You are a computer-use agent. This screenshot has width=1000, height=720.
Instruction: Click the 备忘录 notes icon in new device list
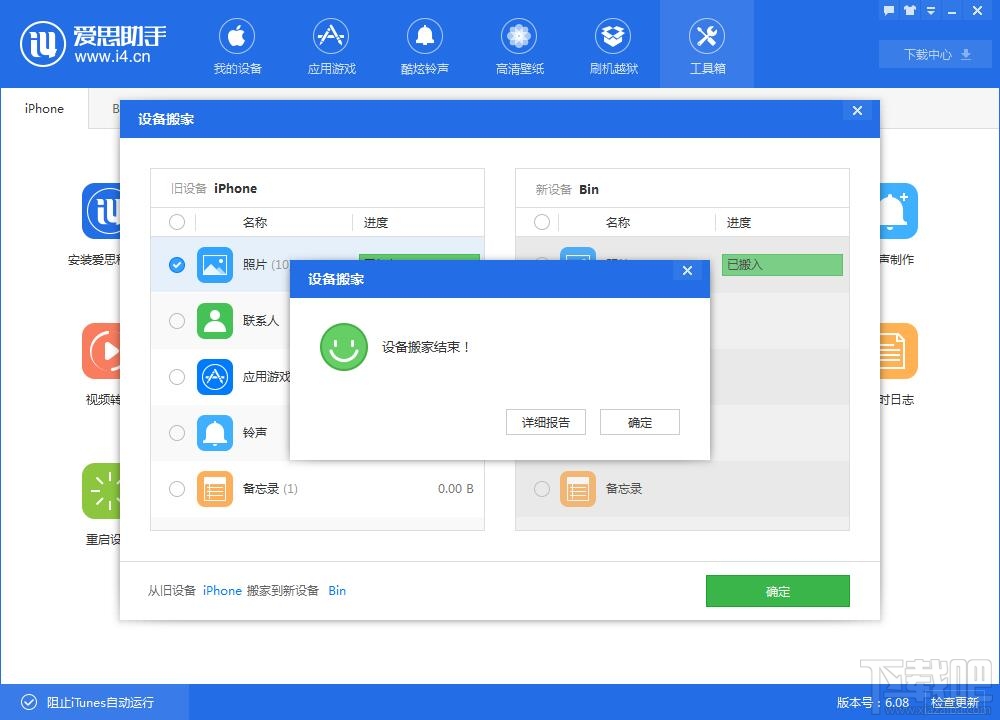[x=578, y=489]
